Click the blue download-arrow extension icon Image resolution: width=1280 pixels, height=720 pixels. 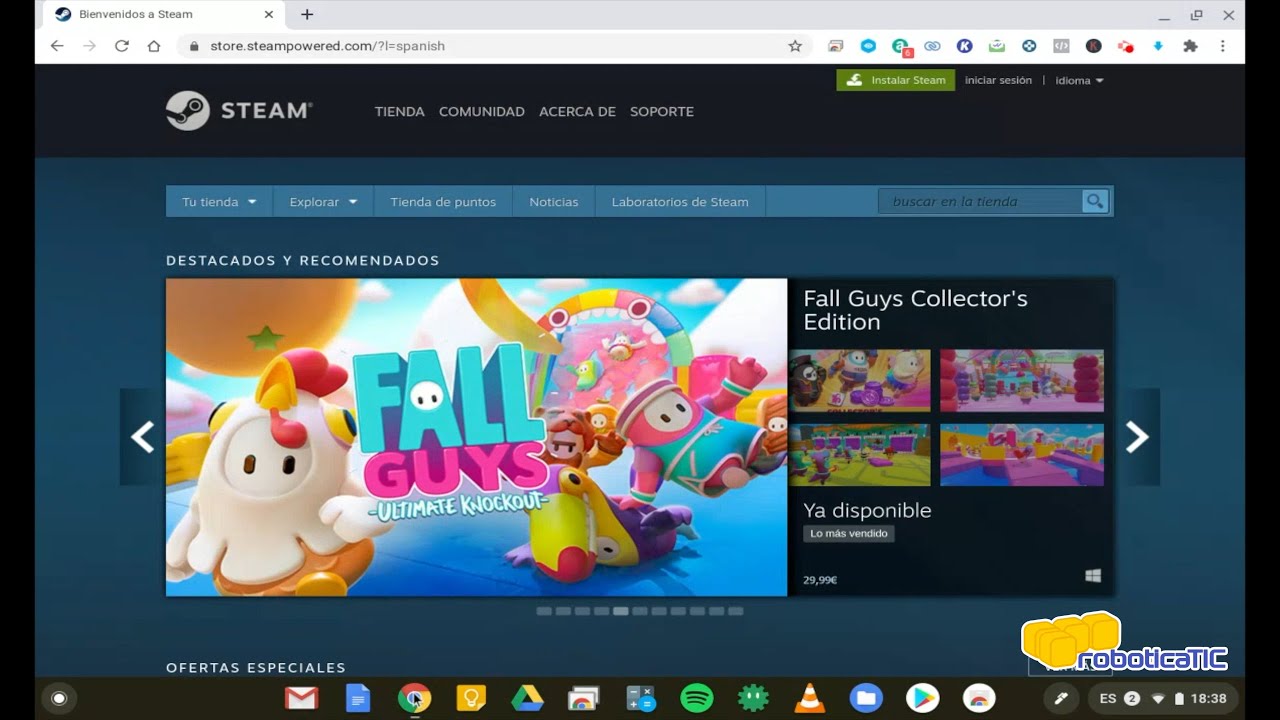(1158, 46)
